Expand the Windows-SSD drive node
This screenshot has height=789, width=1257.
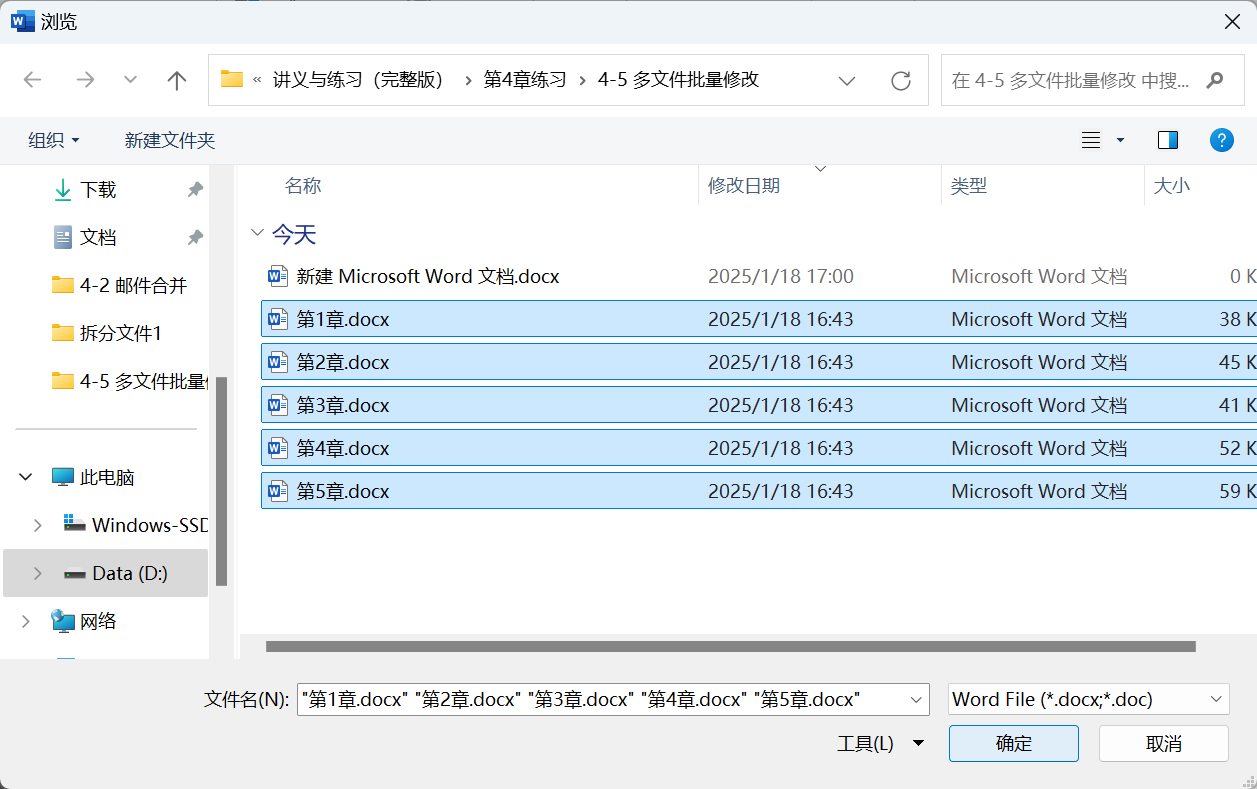pos(38,525)
